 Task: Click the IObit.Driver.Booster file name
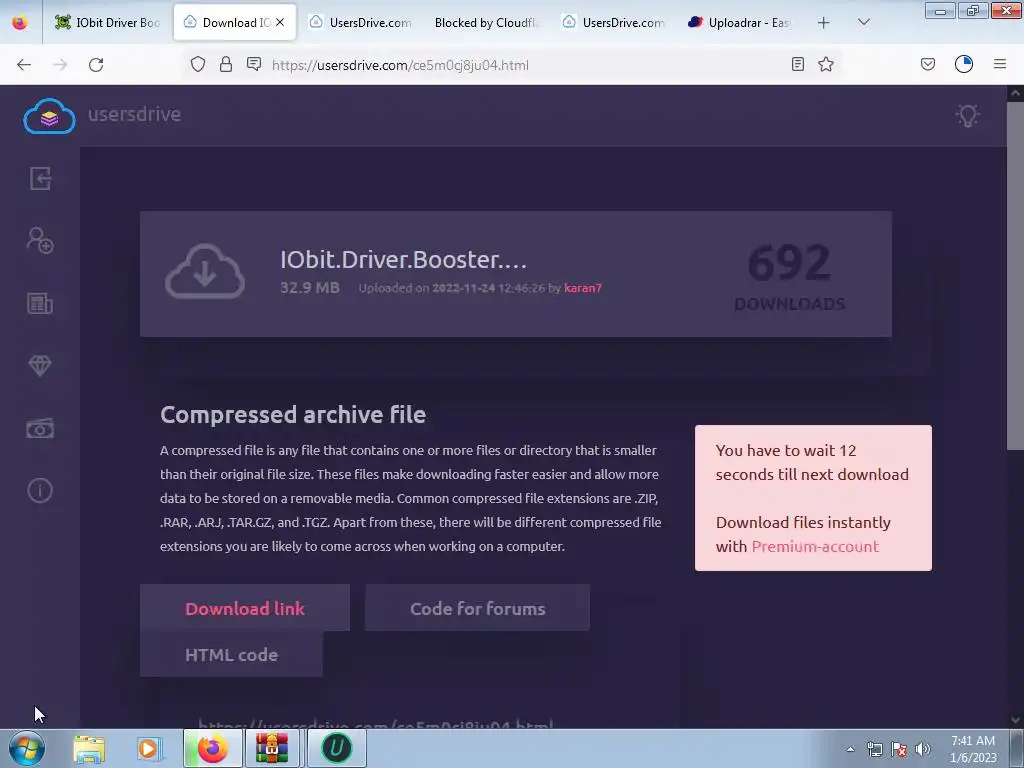pos(403,259)
